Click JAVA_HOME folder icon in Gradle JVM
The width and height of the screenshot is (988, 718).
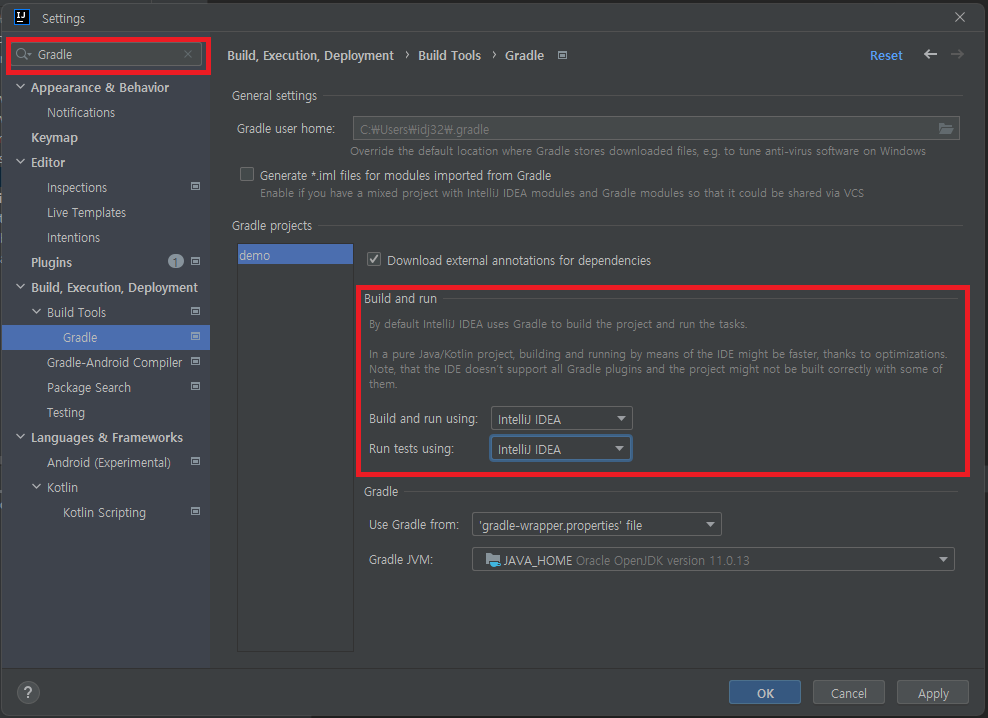coord(493,560)
